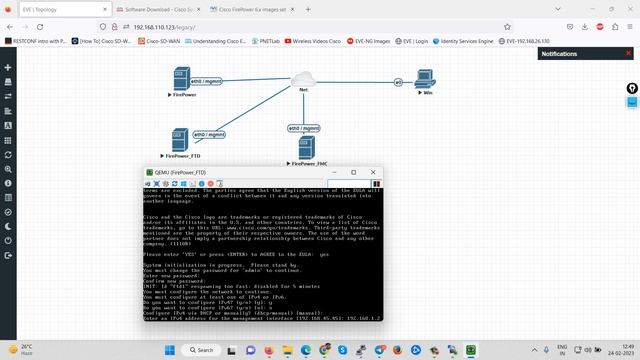
Task: Open EVE-NG Images bookmark
Action: pyautogui.click(x=369, y=41)
